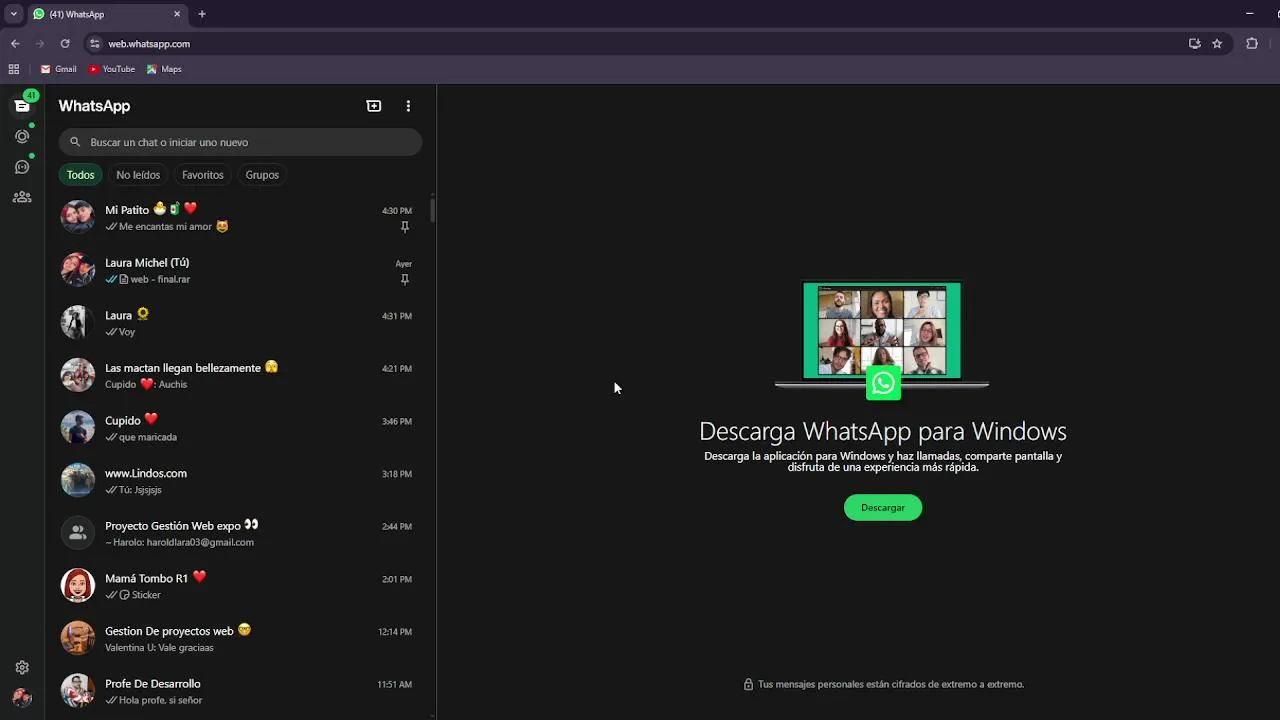Click the 'Me encantas mi amor' message preview
Image resolution: width=1280 pixels, height=720 pixels.
[166, 227]
